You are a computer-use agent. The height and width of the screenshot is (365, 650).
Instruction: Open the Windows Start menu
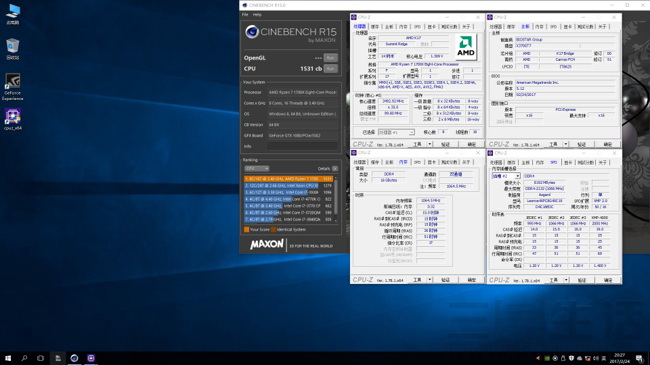click(8, 358)
